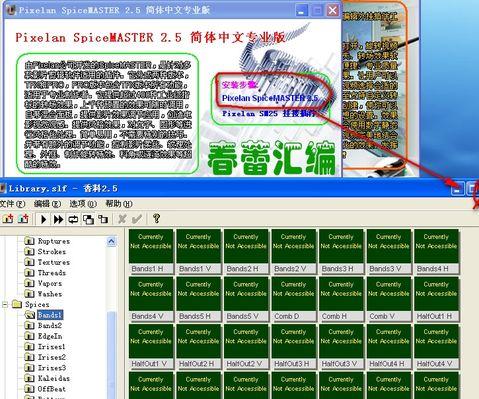The width and height of the screenshot is (479, 399).
Task: Click the Pixelan SM25 patch link
Action: pos(269,114)
